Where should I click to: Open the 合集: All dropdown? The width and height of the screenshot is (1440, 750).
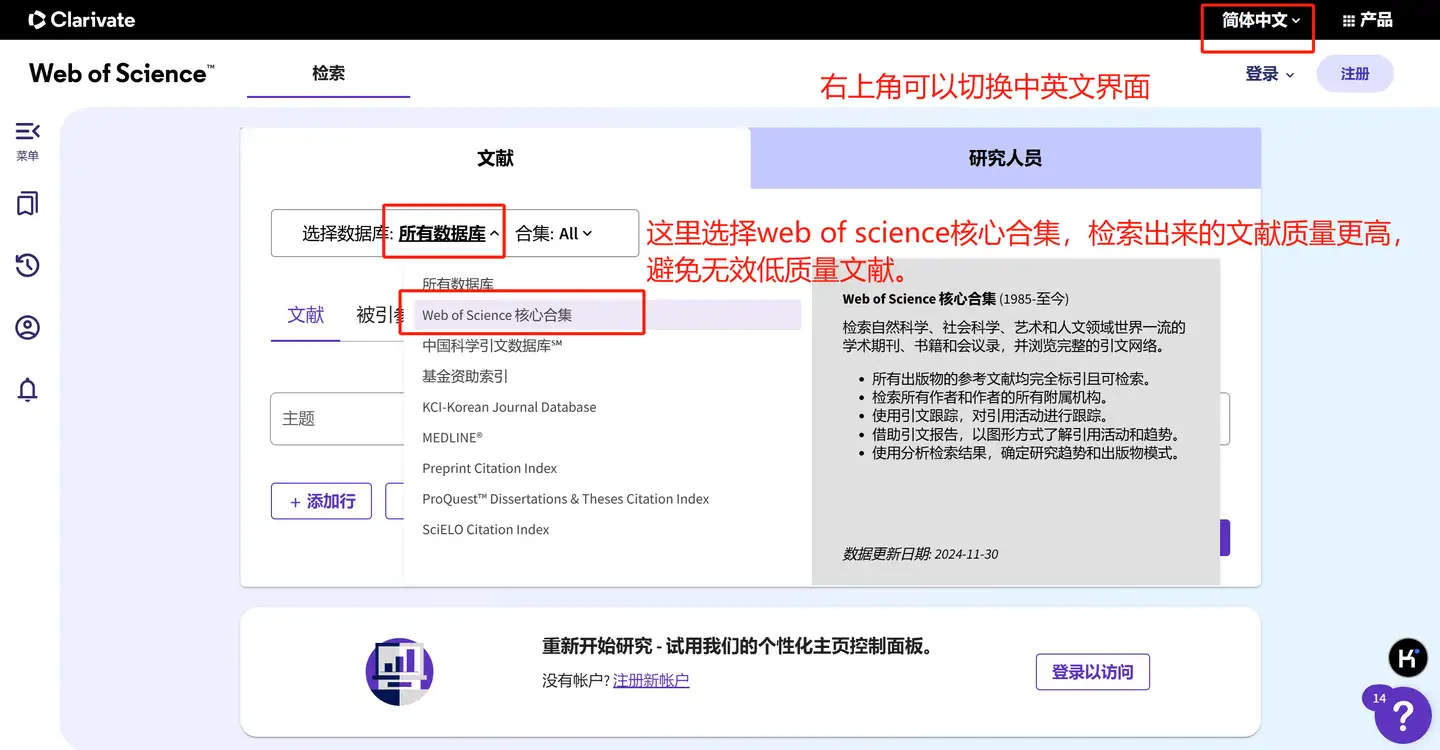(x=554, y=233)
